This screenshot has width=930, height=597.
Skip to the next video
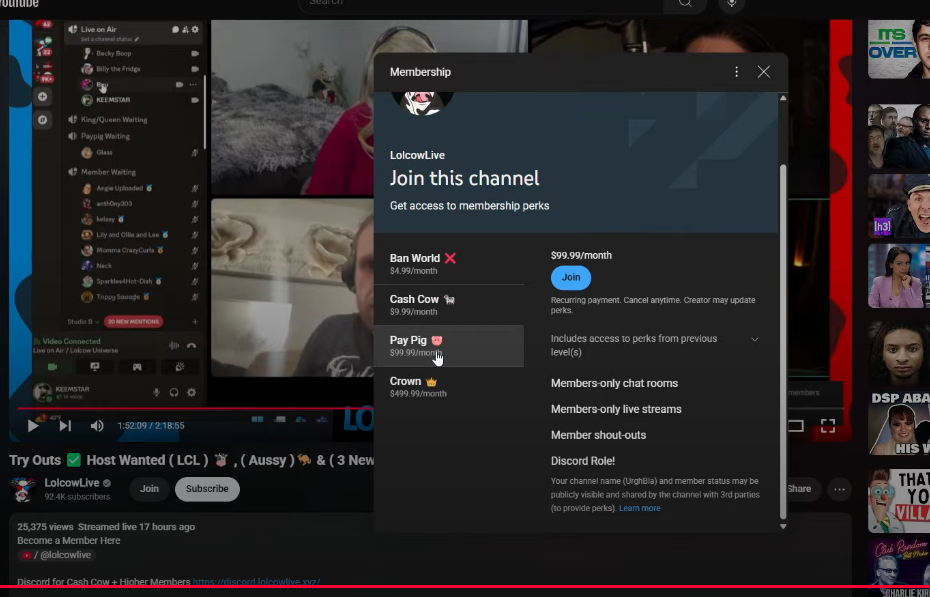[x=65, y=425]
